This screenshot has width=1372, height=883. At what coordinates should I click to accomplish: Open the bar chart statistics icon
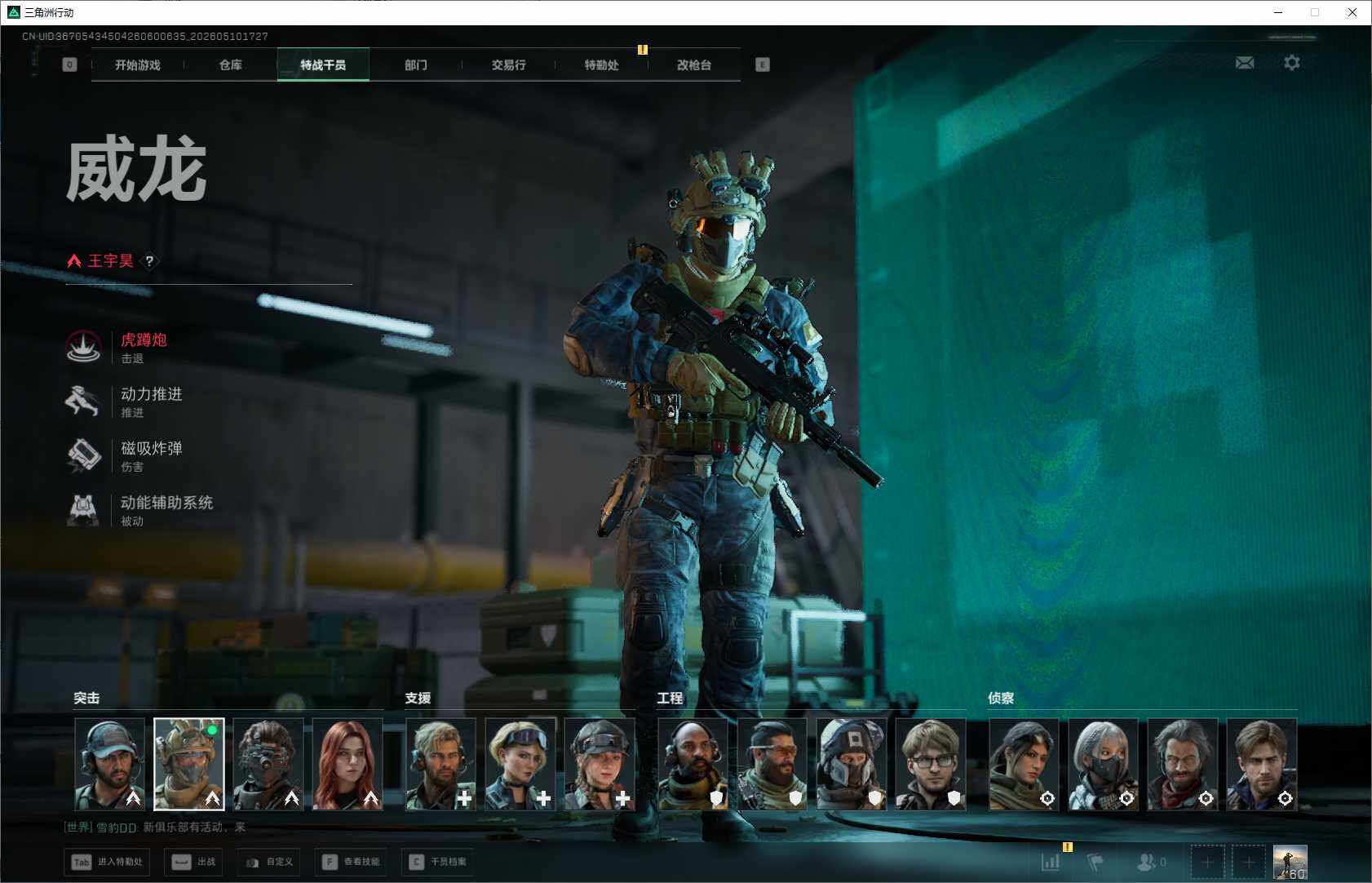point(1051,862)
